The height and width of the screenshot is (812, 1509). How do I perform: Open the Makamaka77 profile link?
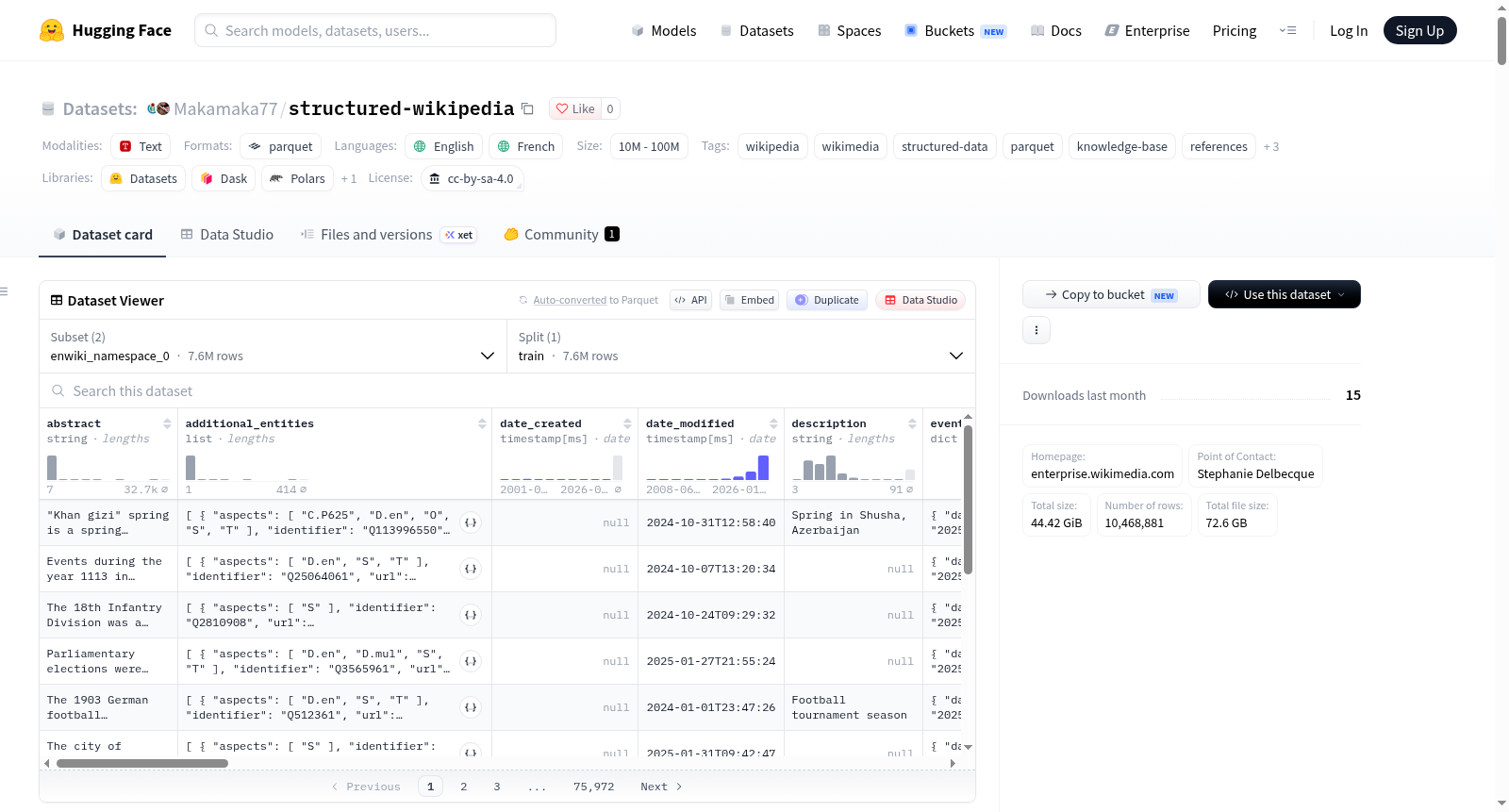click(x=225, y=108)
